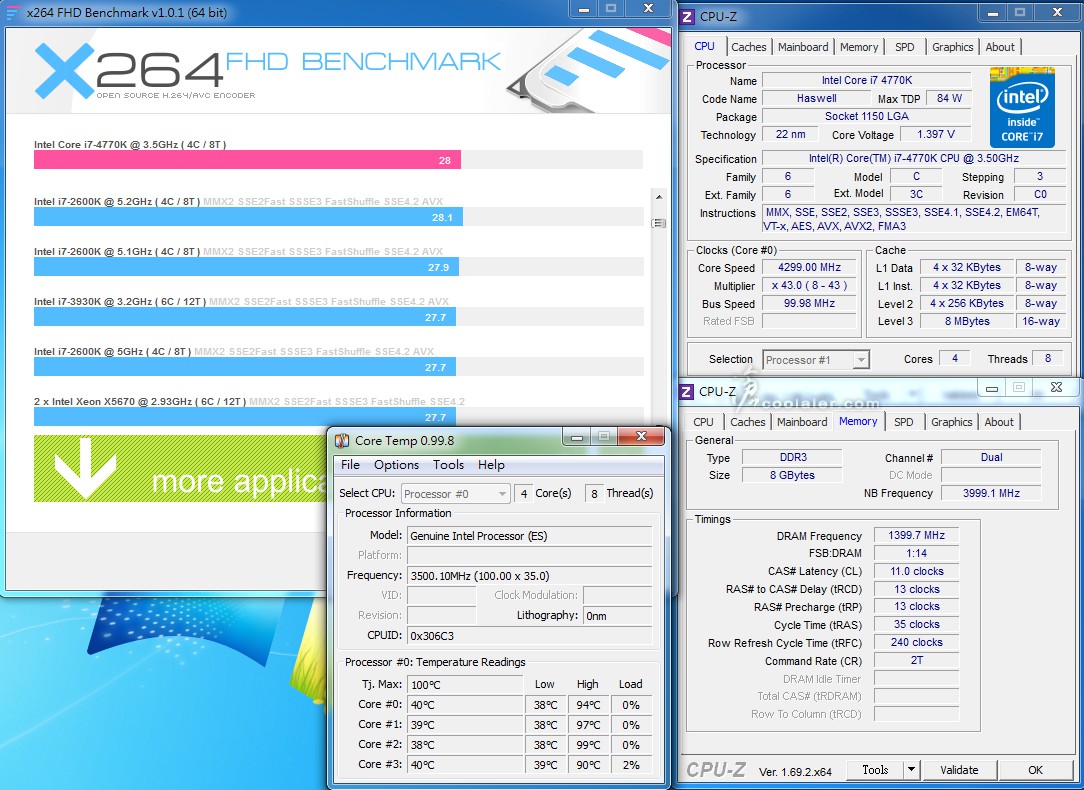Switch to CPU tab in lower CPU-Z window
The image size is (1084, 790).
[703, 422]
